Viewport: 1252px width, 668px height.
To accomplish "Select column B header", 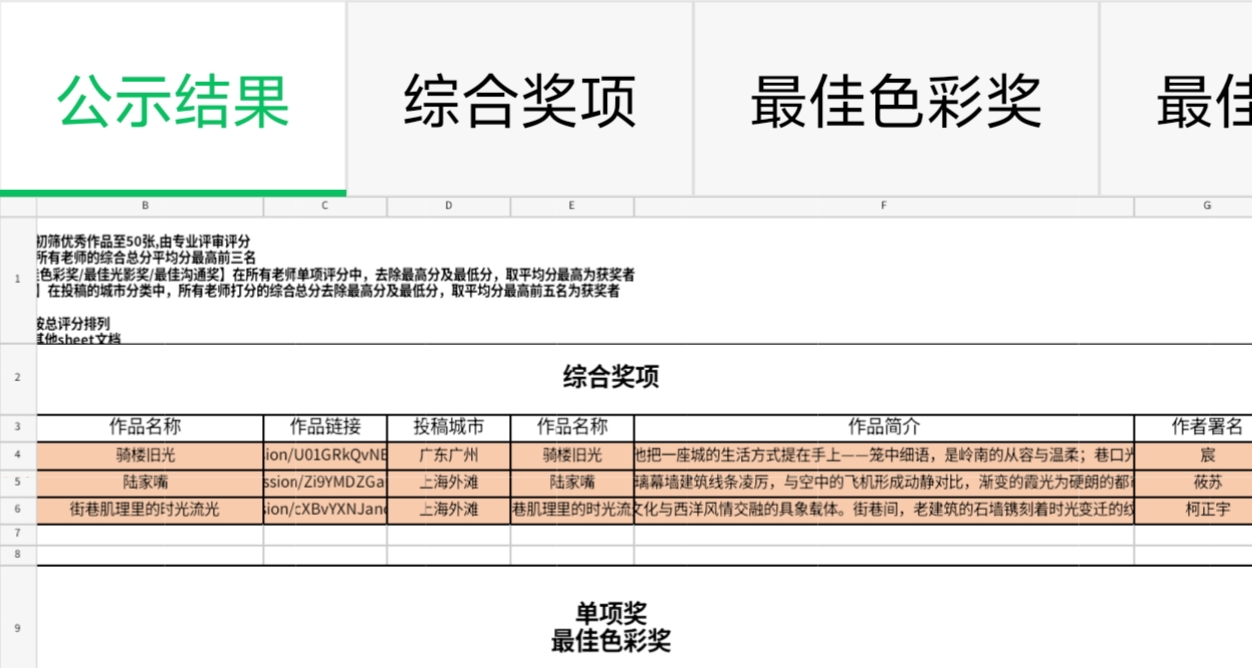I will 146,206.
